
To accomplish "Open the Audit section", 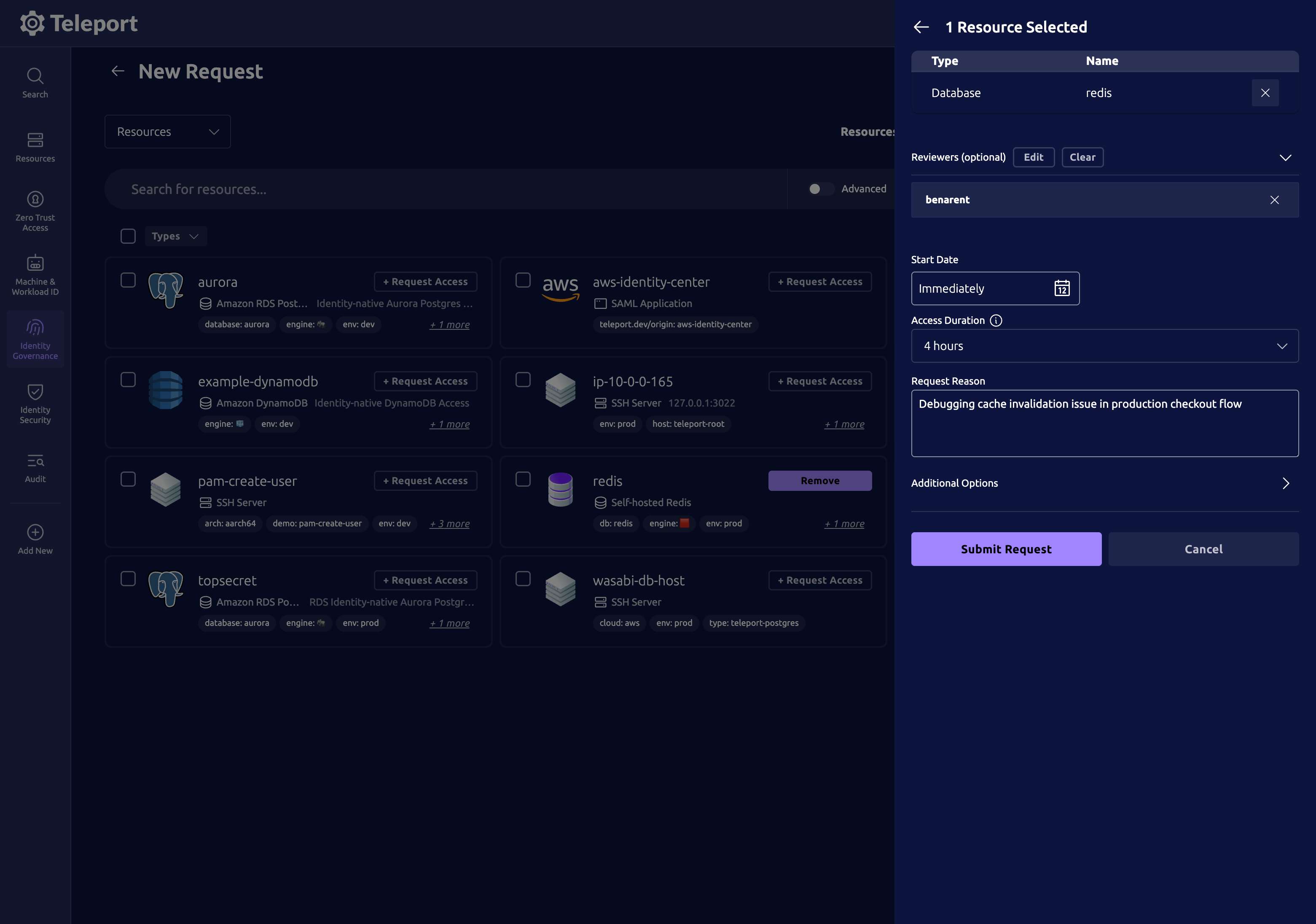I will [x=35, y=468].
